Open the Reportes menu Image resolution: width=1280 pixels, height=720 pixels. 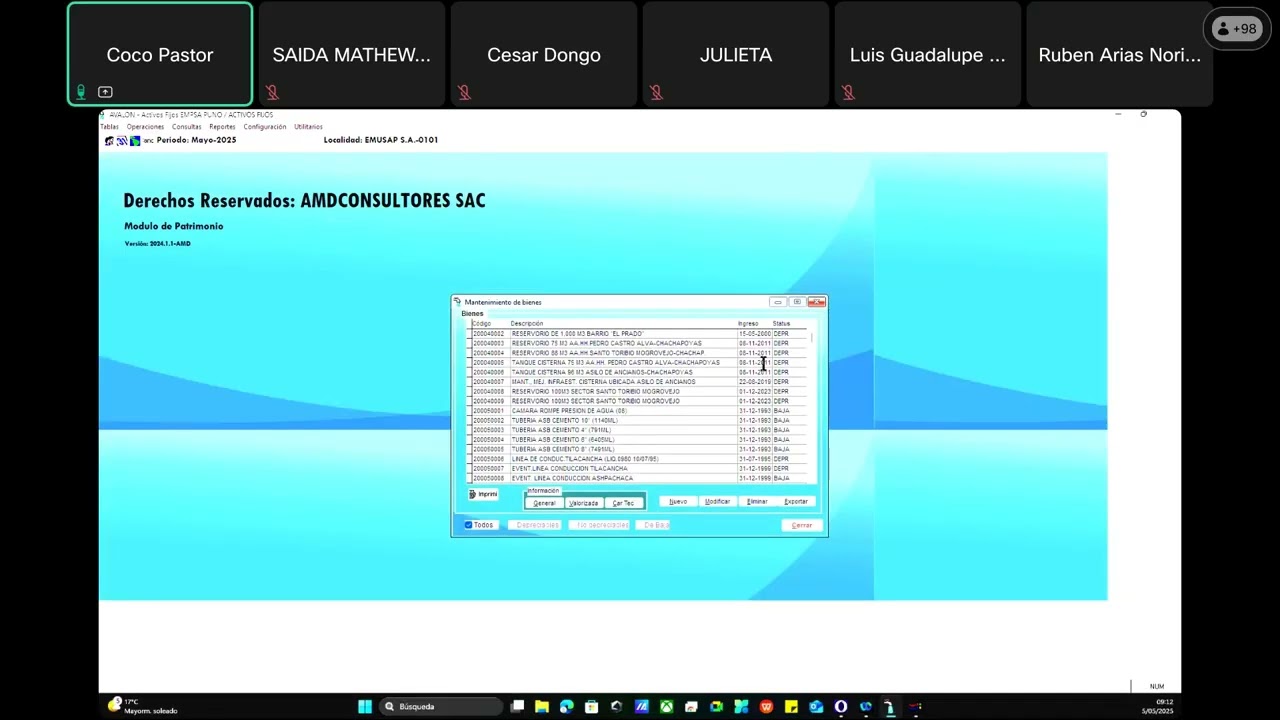222,127
